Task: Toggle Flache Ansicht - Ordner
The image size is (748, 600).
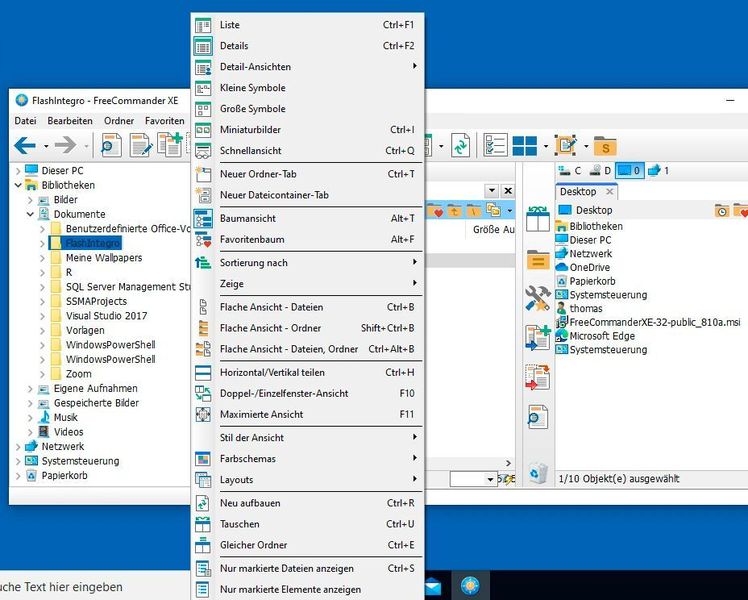Action: [x=308, y=328]
